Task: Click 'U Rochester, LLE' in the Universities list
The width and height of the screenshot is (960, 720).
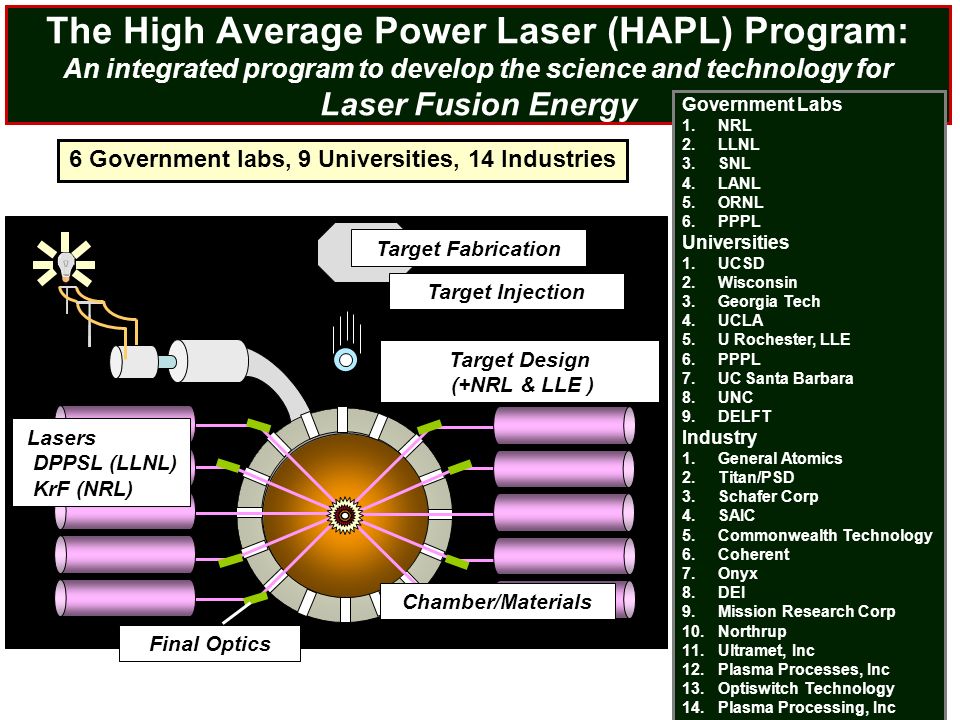Action: pos(784,339)
